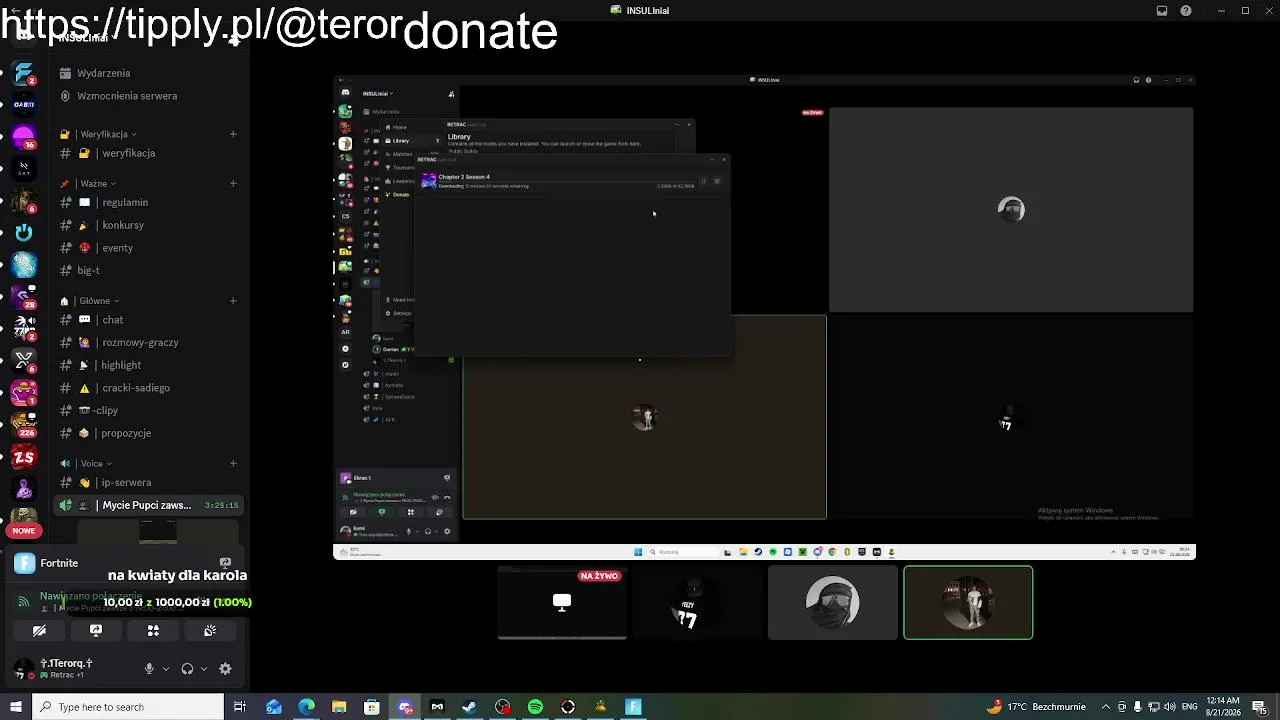Screen dimensions: 1280x720
Task: Switch to the chat channel
Action: [x=150, y=320]
